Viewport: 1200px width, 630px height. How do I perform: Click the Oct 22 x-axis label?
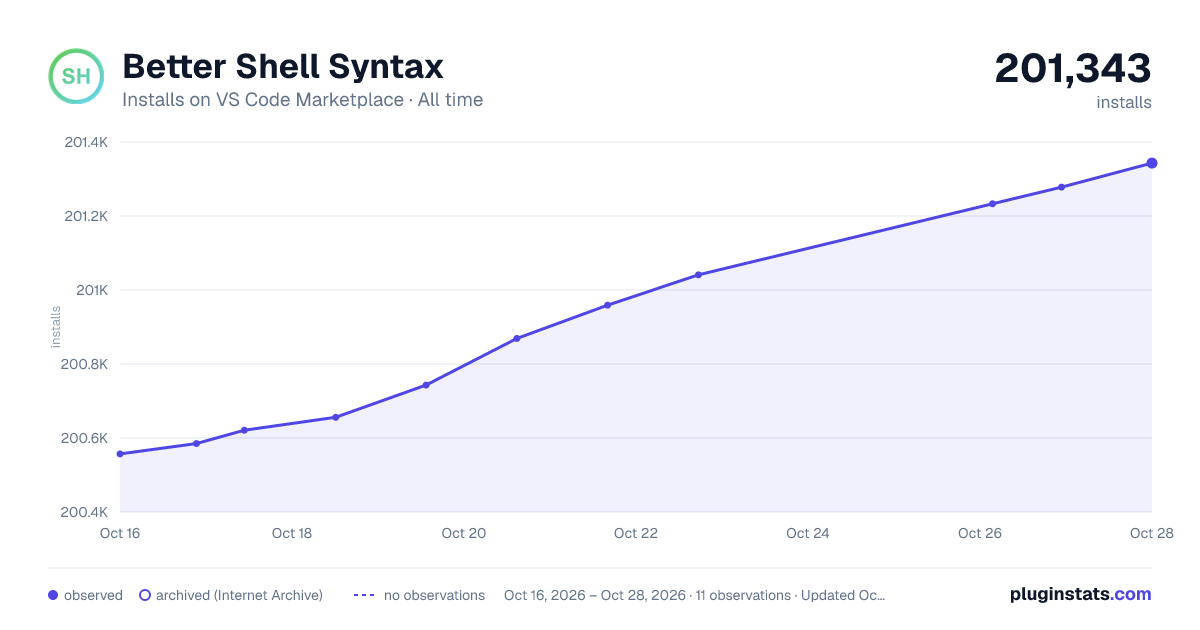tap(636, 533)
